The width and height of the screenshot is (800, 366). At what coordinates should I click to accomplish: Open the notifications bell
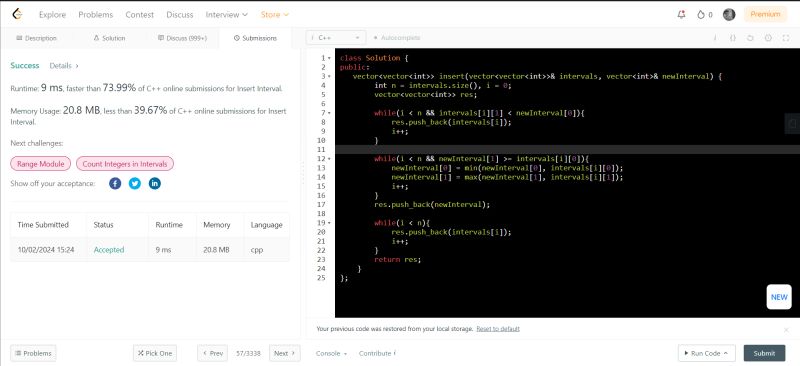(681, 15)
